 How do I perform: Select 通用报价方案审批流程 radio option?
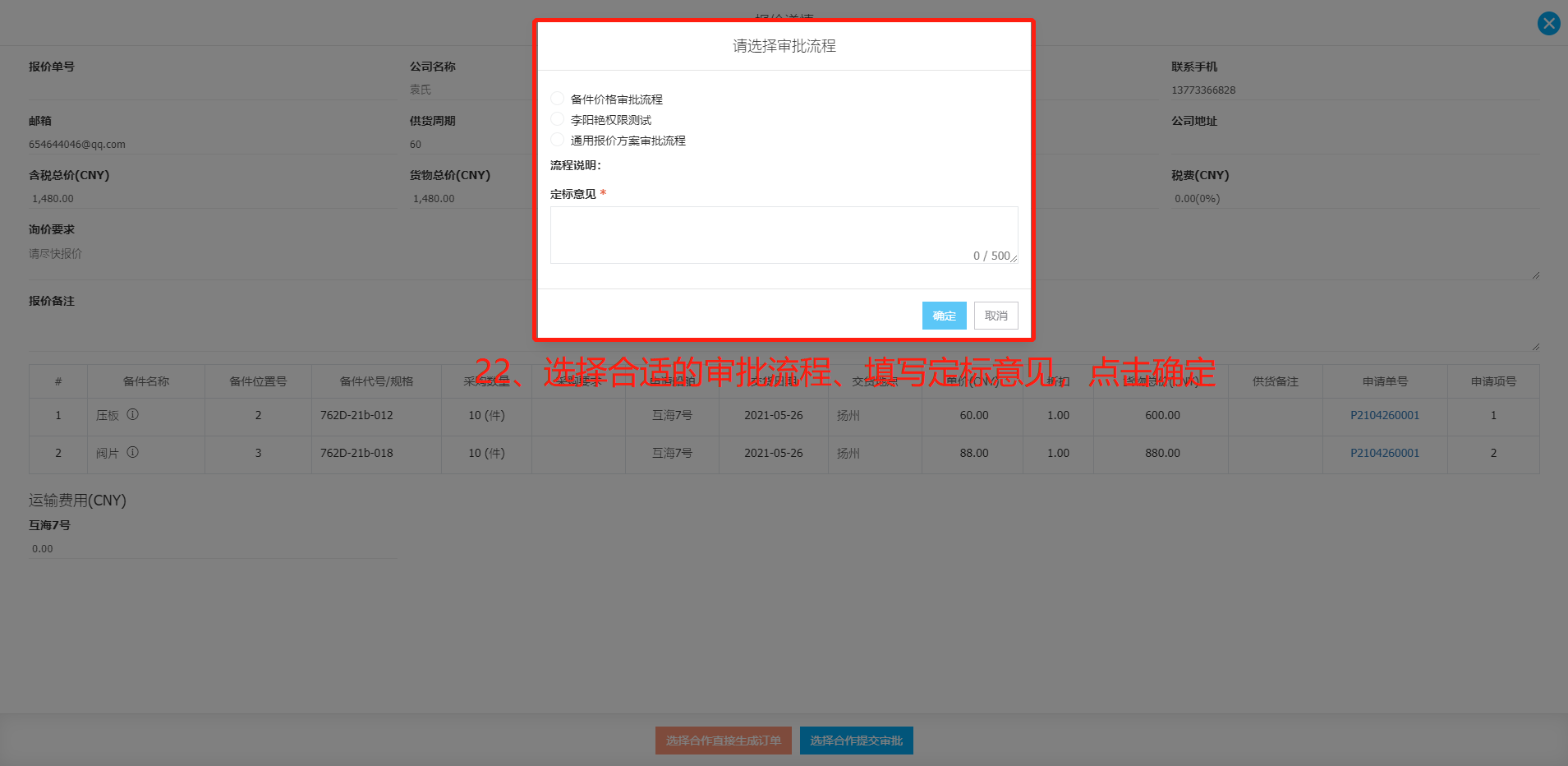558,140
